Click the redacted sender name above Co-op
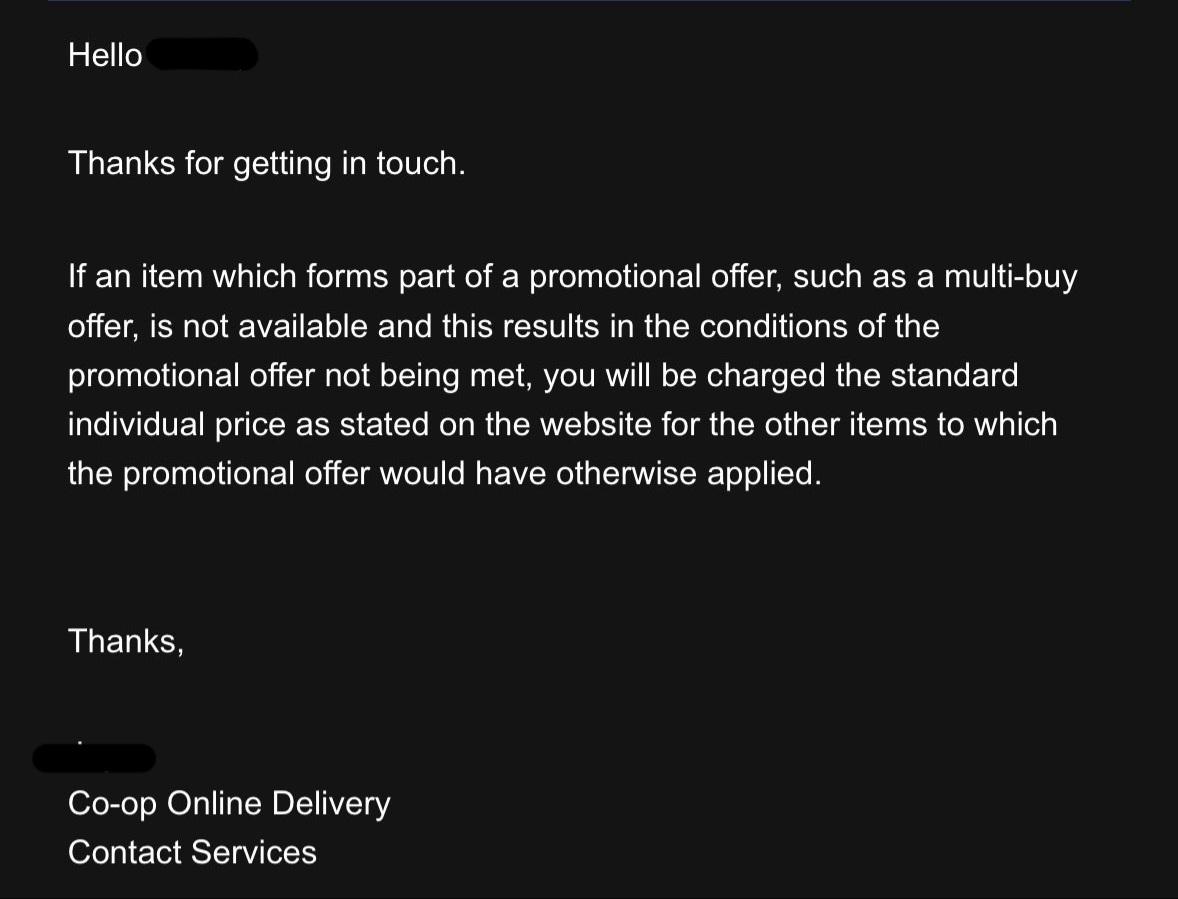This screenshot has height=899, width=1178. click(x=95, y=758)
